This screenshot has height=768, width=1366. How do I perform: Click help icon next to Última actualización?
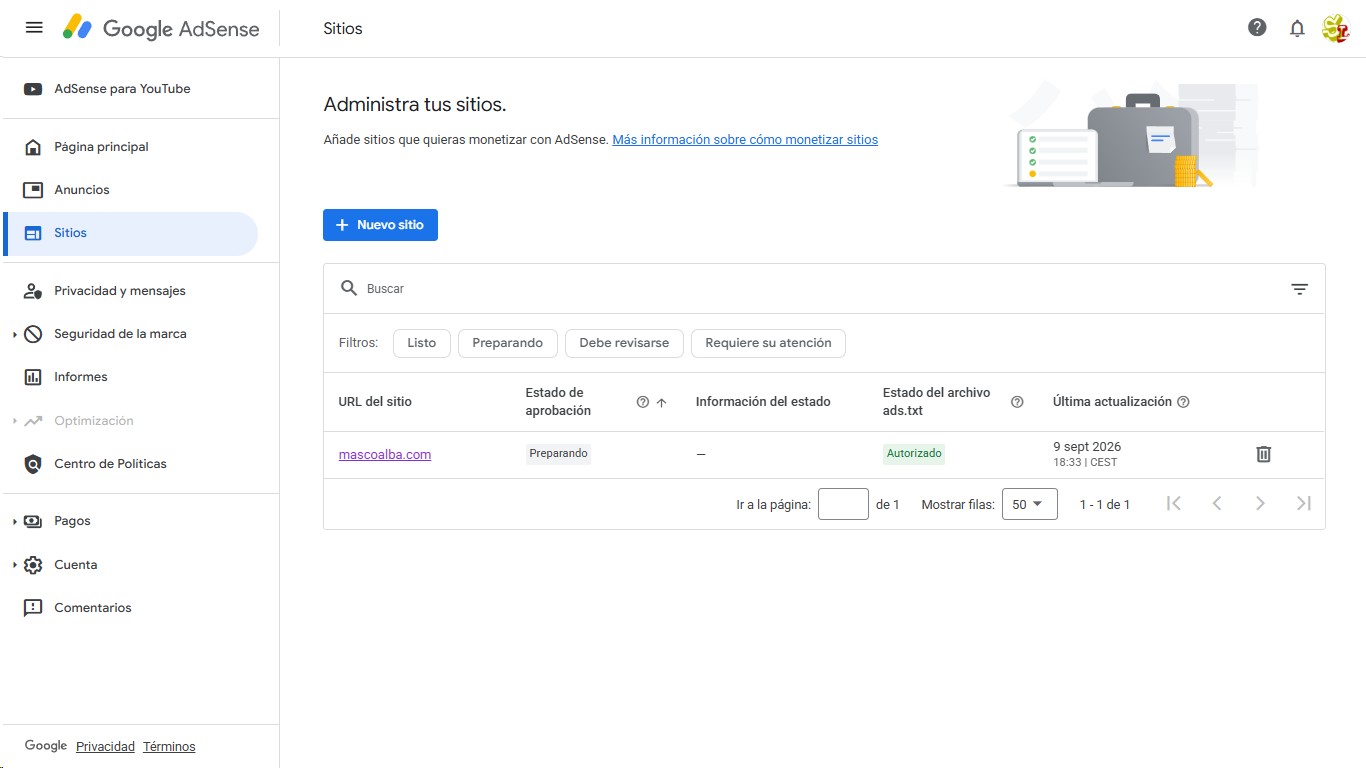(x=1183, y=402)
